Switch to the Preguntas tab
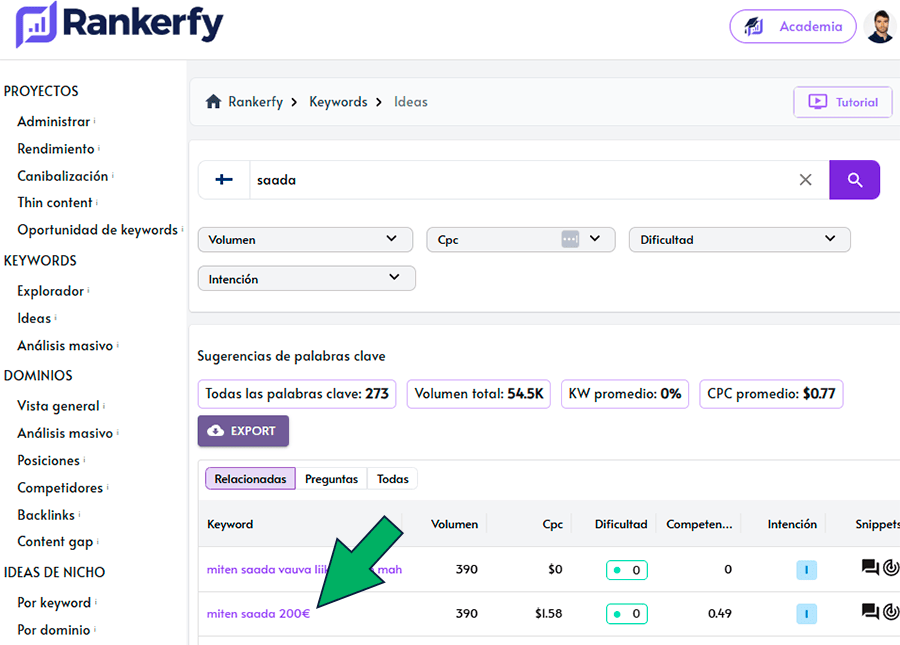 (331, 479)
